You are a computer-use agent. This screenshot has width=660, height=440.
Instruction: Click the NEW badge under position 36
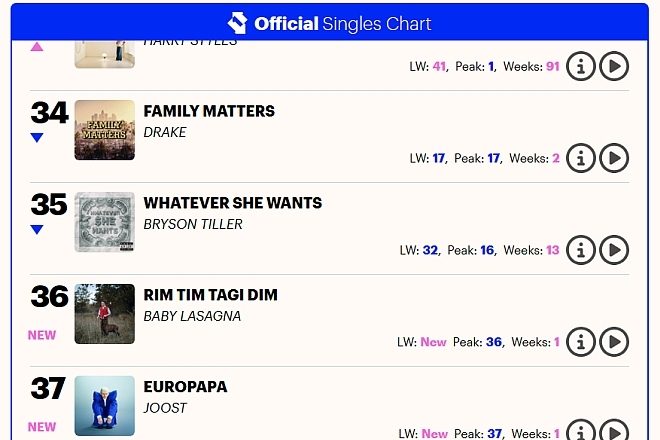pyautogui.click(x=42, y=335)
